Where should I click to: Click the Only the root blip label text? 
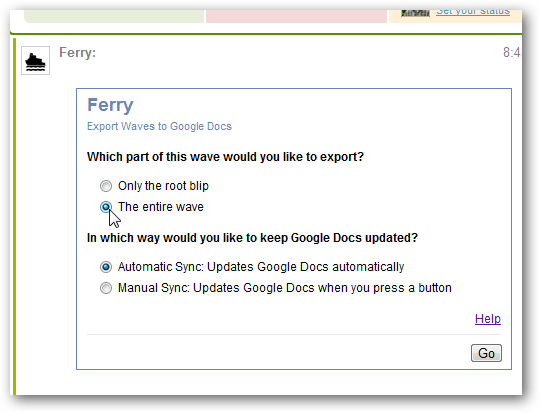tap(163, 186)
